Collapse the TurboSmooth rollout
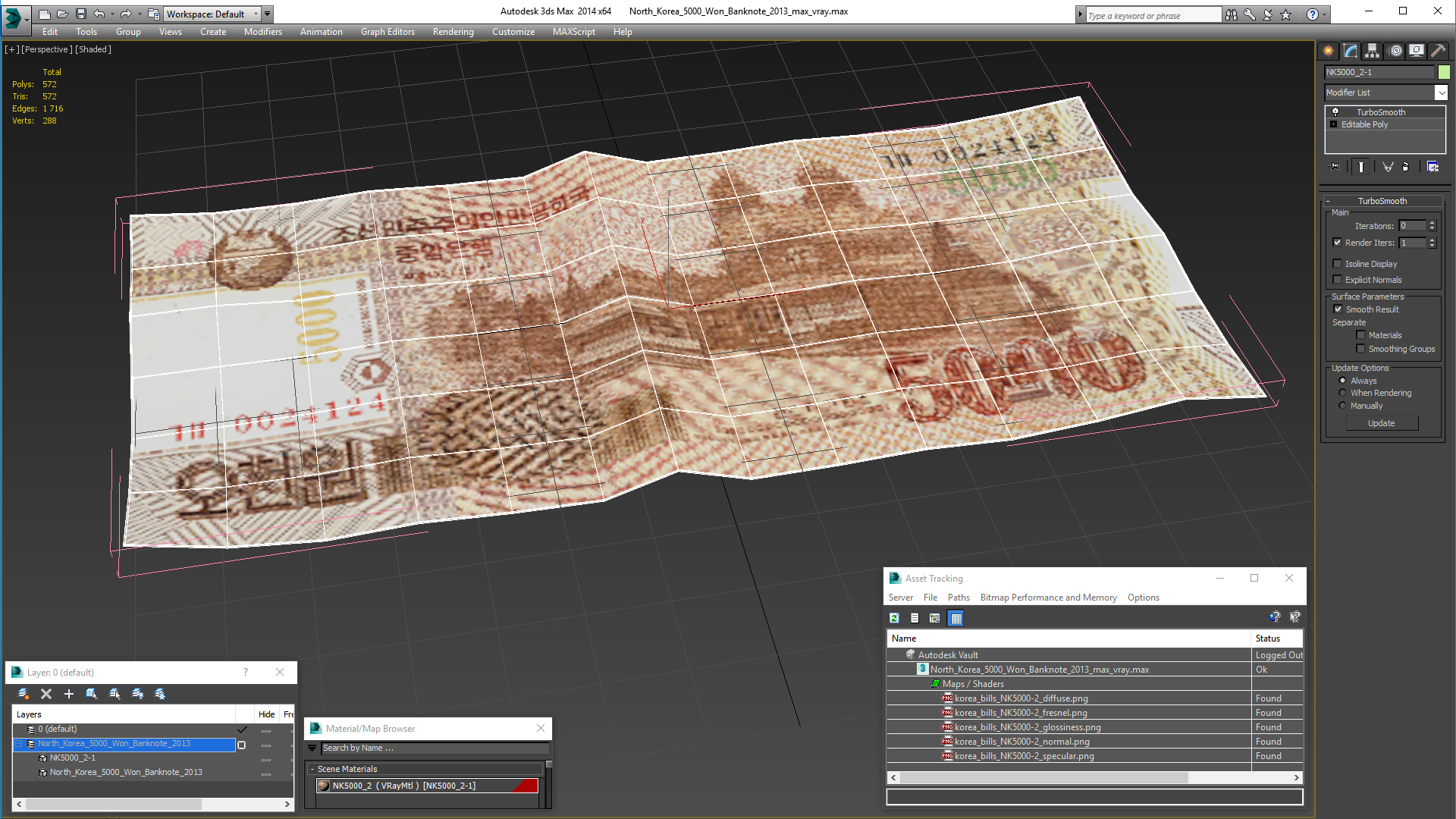Screen dimensions: 1456x819 [x=1328, y=201]
